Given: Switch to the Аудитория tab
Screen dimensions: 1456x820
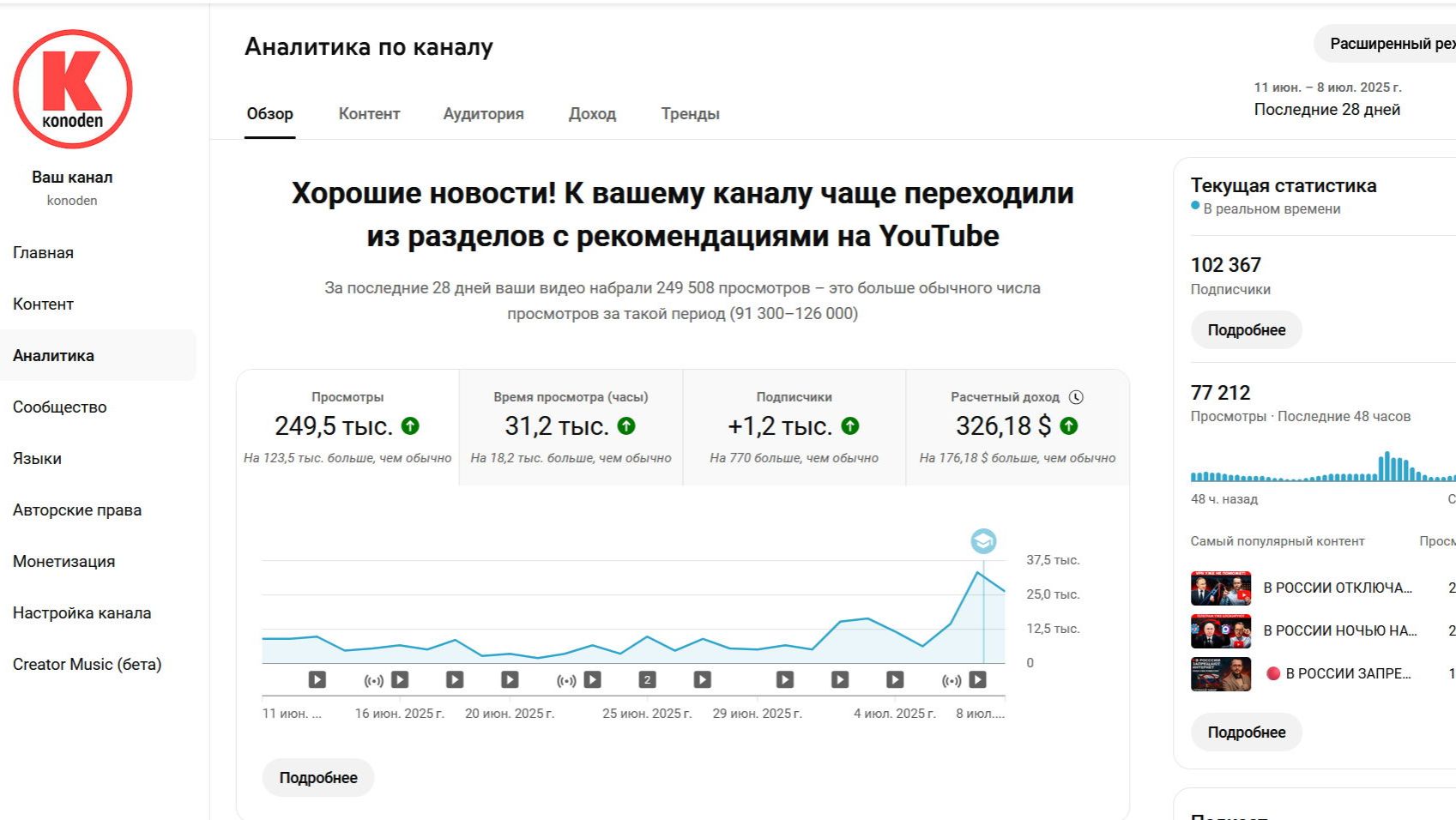Looking at the screenshot, I should tap(483, 113).
